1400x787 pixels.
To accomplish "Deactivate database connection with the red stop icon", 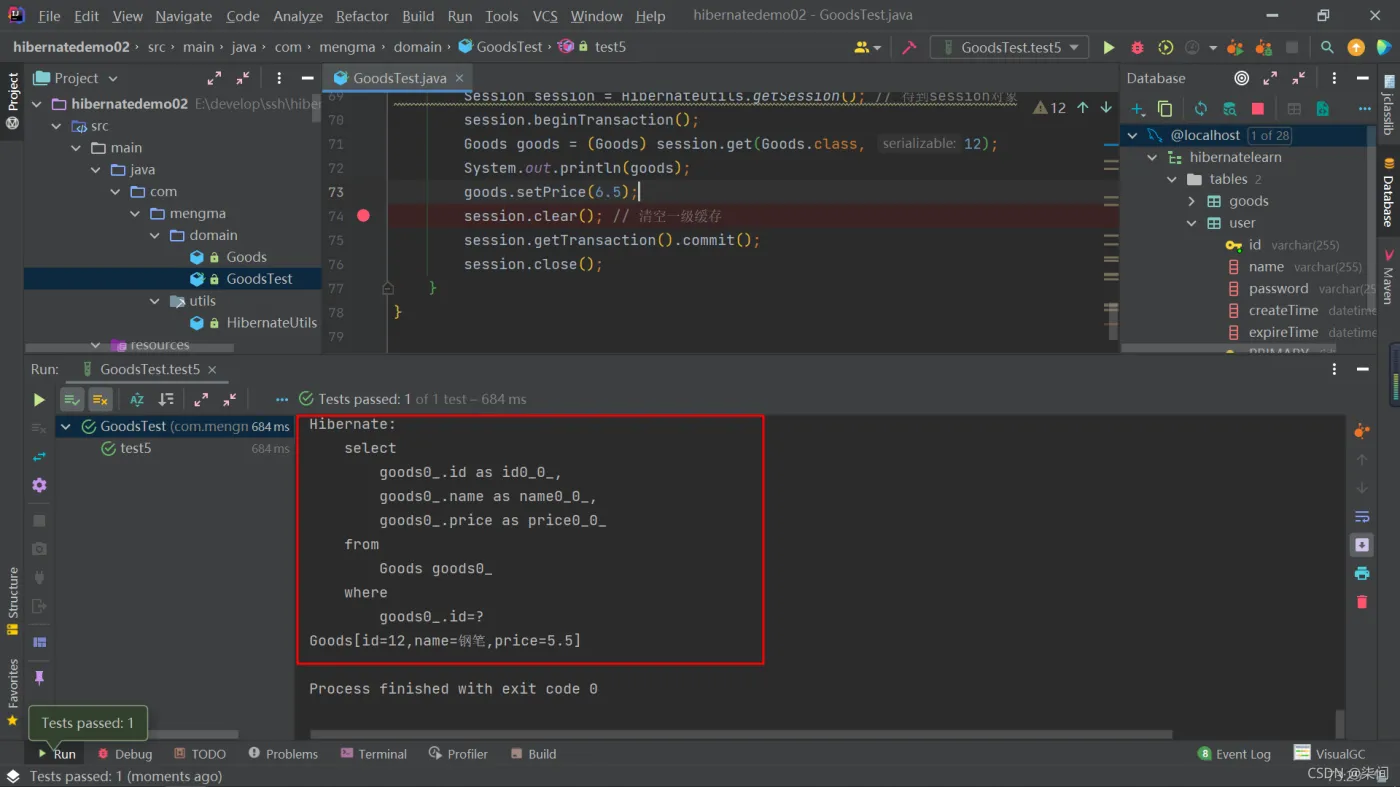I will [1258, 109].
